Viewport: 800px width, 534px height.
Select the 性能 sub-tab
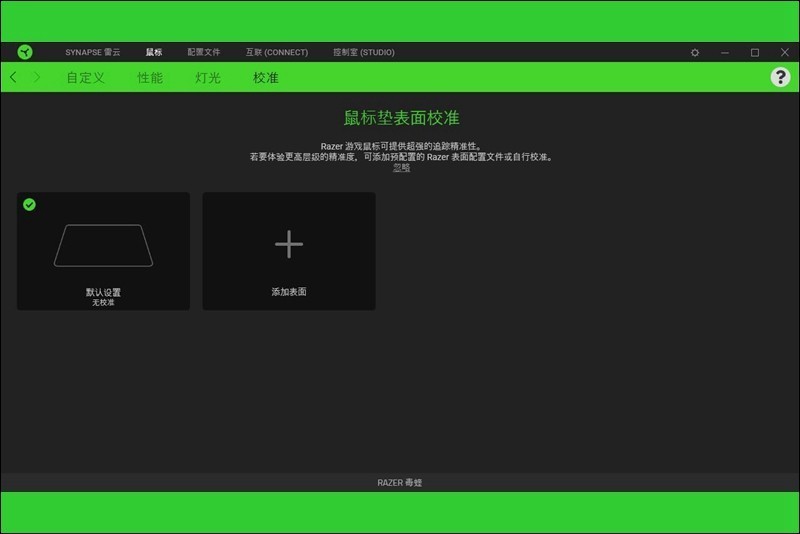pos(150,78)
